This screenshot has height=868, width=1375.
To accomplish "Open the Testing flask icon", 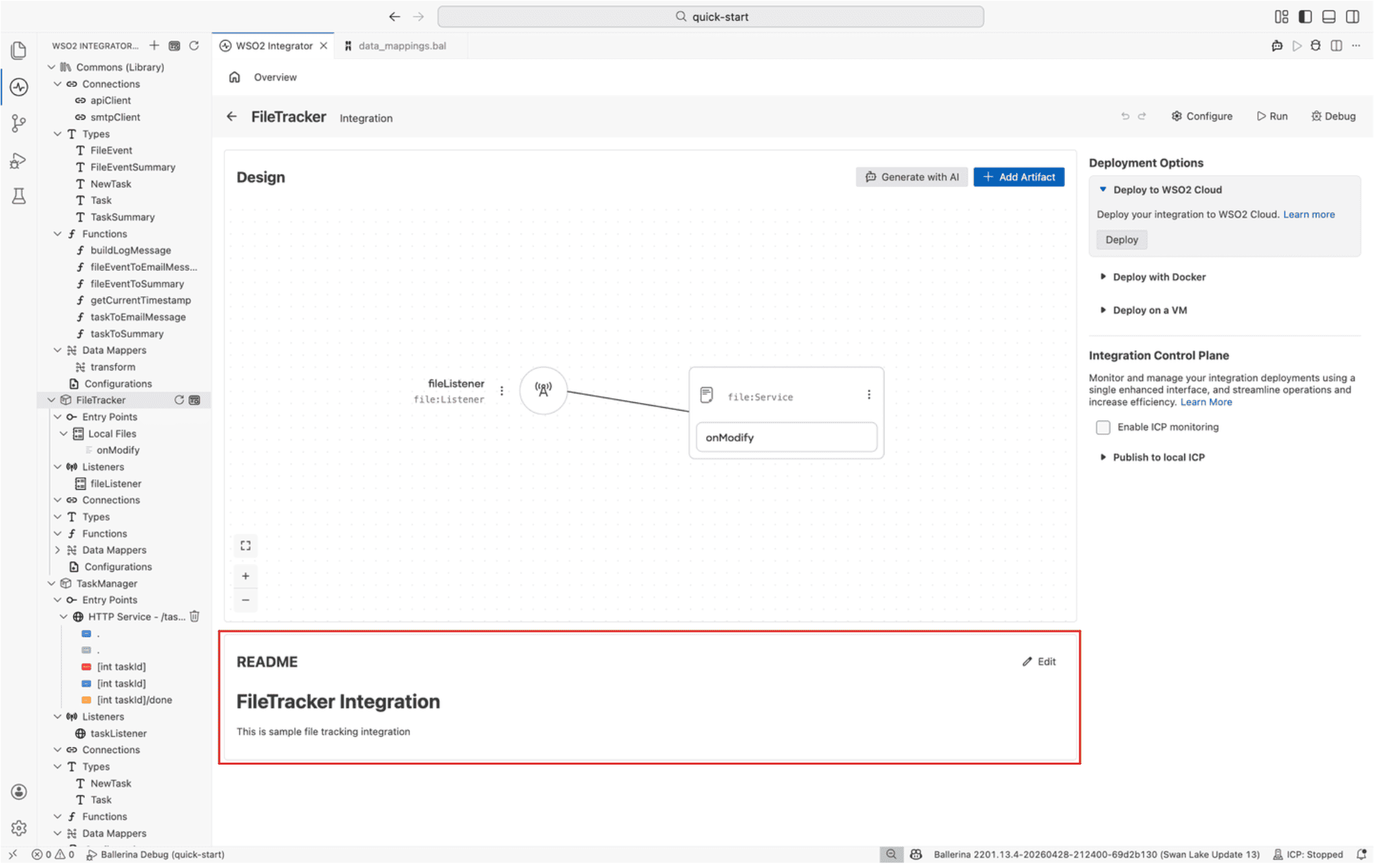I will (x=19, y=196).
